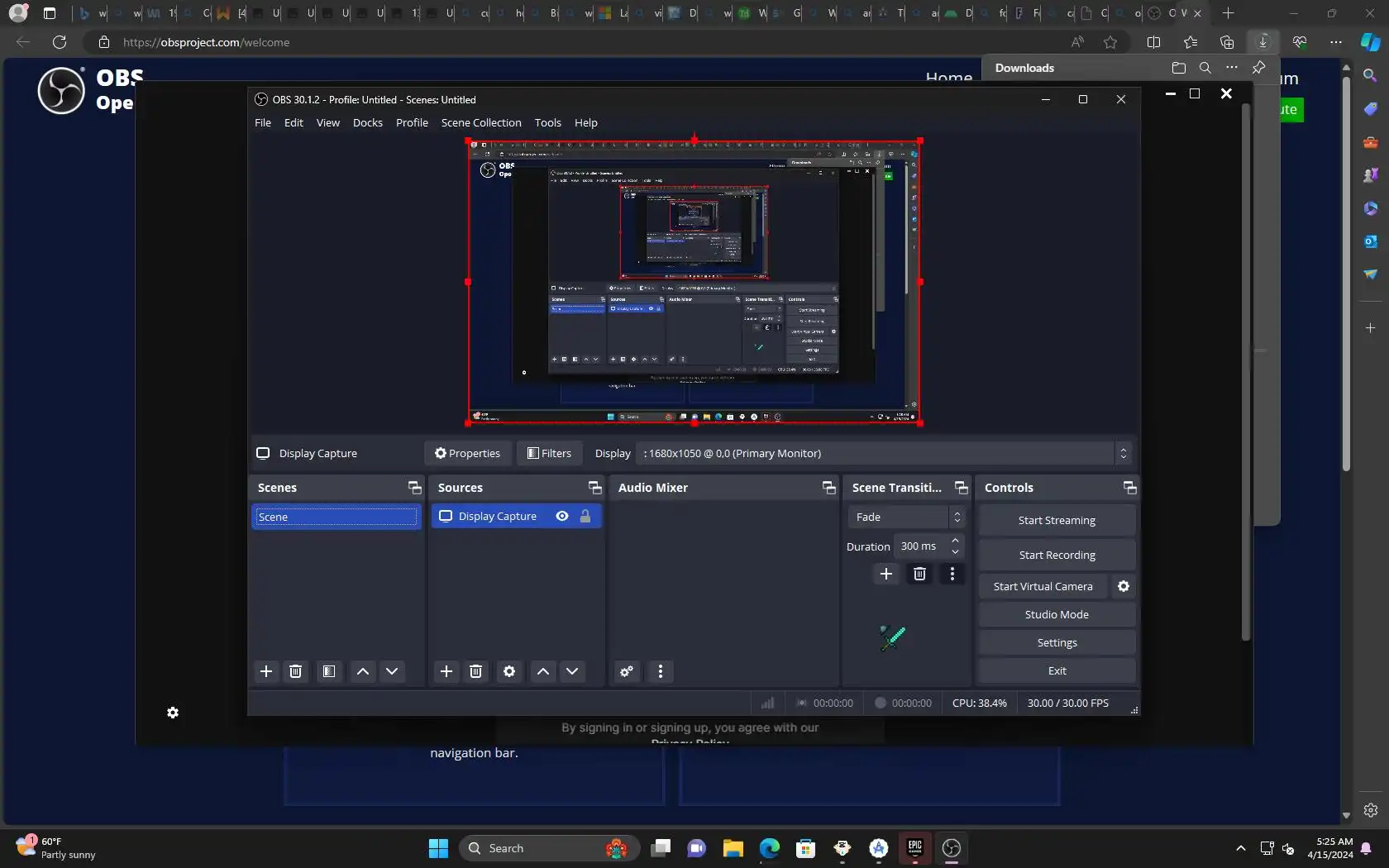This screenshot has height=868, width=1389.
Task: Open the Tools menu in OBS
Action: pyautogui.click(x=548, y=122)
